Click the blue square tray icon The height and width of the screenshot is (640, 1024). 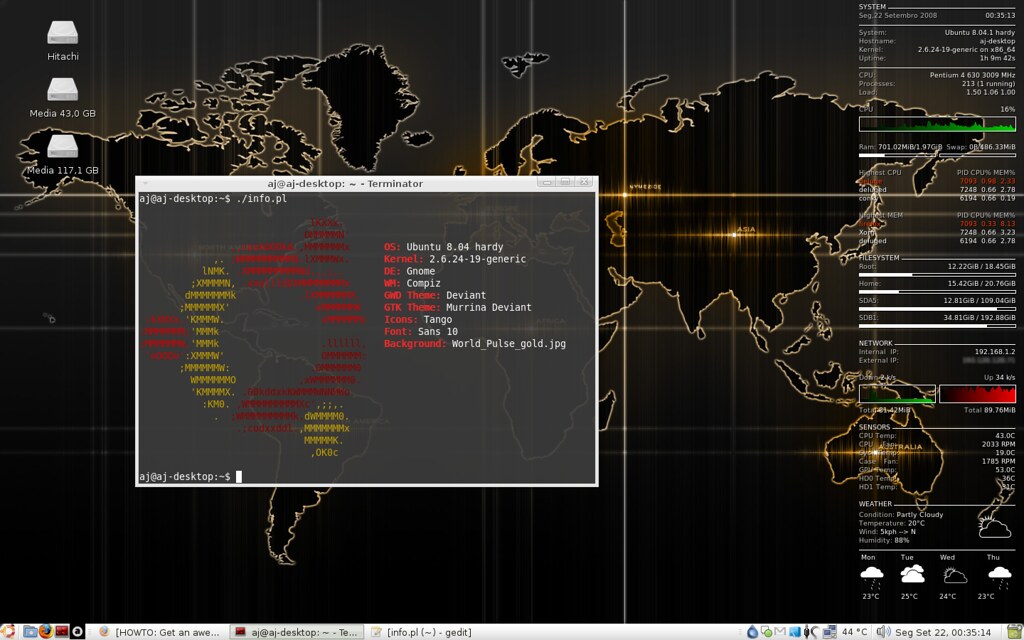tap(795, 632)
